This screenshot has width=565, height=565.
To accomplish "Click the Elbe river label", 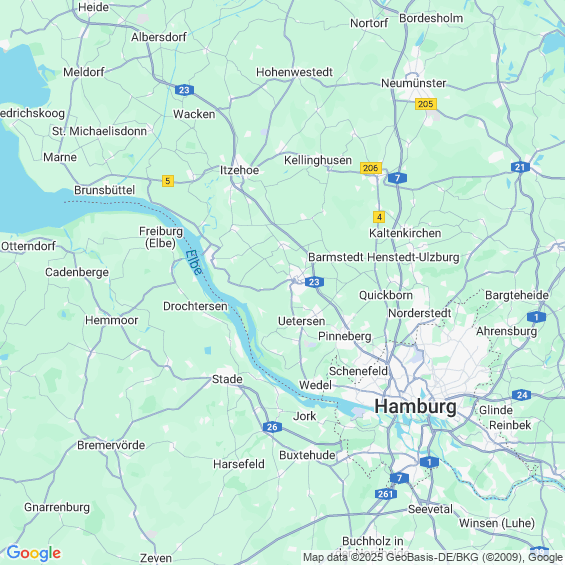I will pyautogui.click(x=194, y=263).
